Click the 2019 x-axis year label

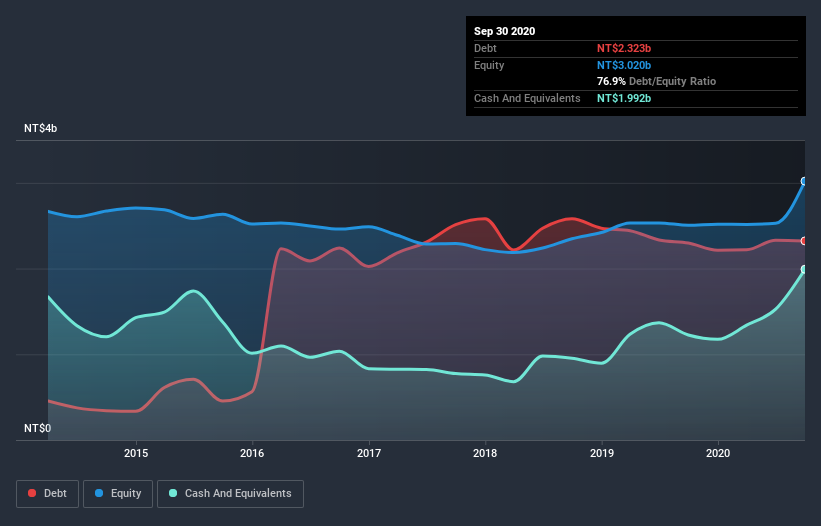tap(602, 453)
